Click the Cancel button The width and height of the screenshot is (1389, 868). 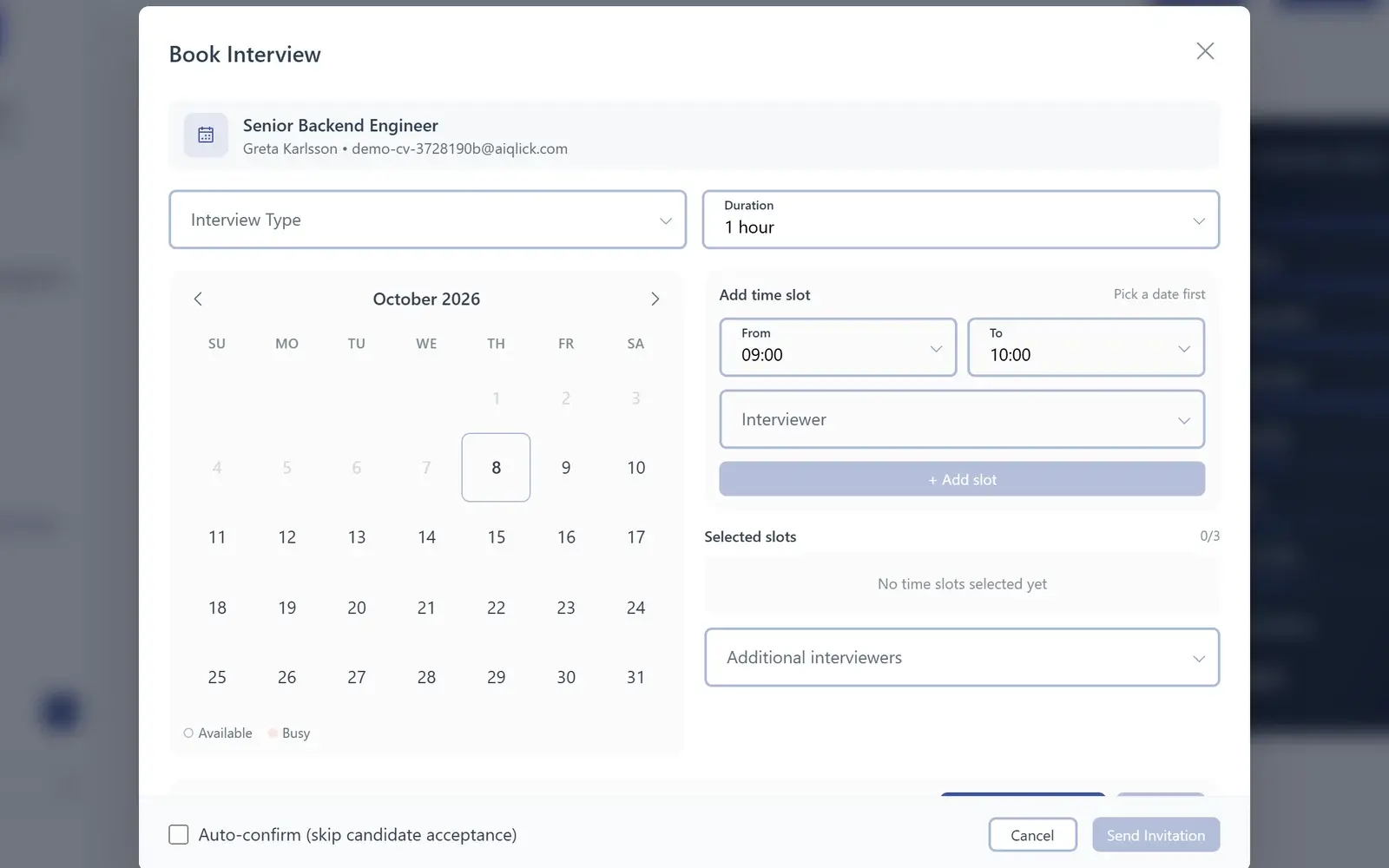[x=1032, y=835]
